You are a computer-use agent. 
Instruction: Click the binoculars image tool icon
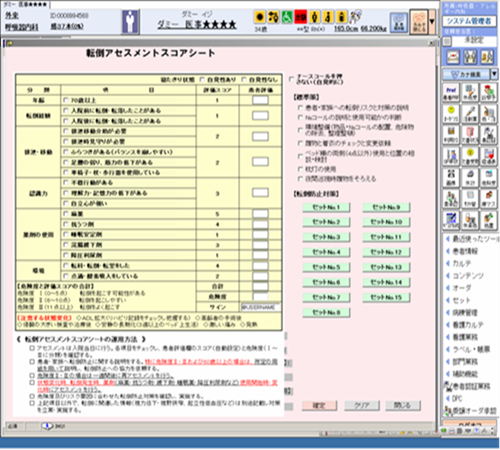click(451, 177)
